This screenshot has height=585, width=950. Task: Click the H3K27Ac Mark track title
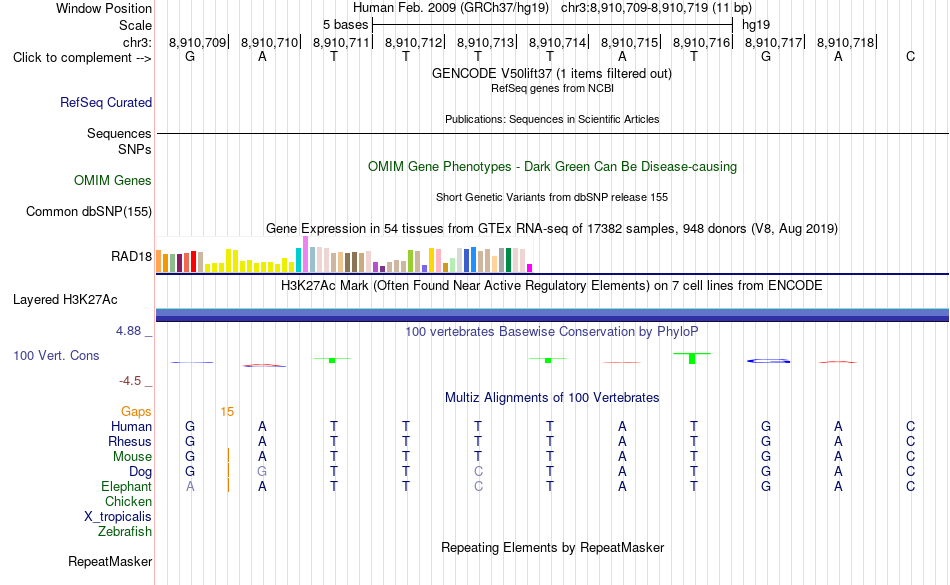[551, 285]
